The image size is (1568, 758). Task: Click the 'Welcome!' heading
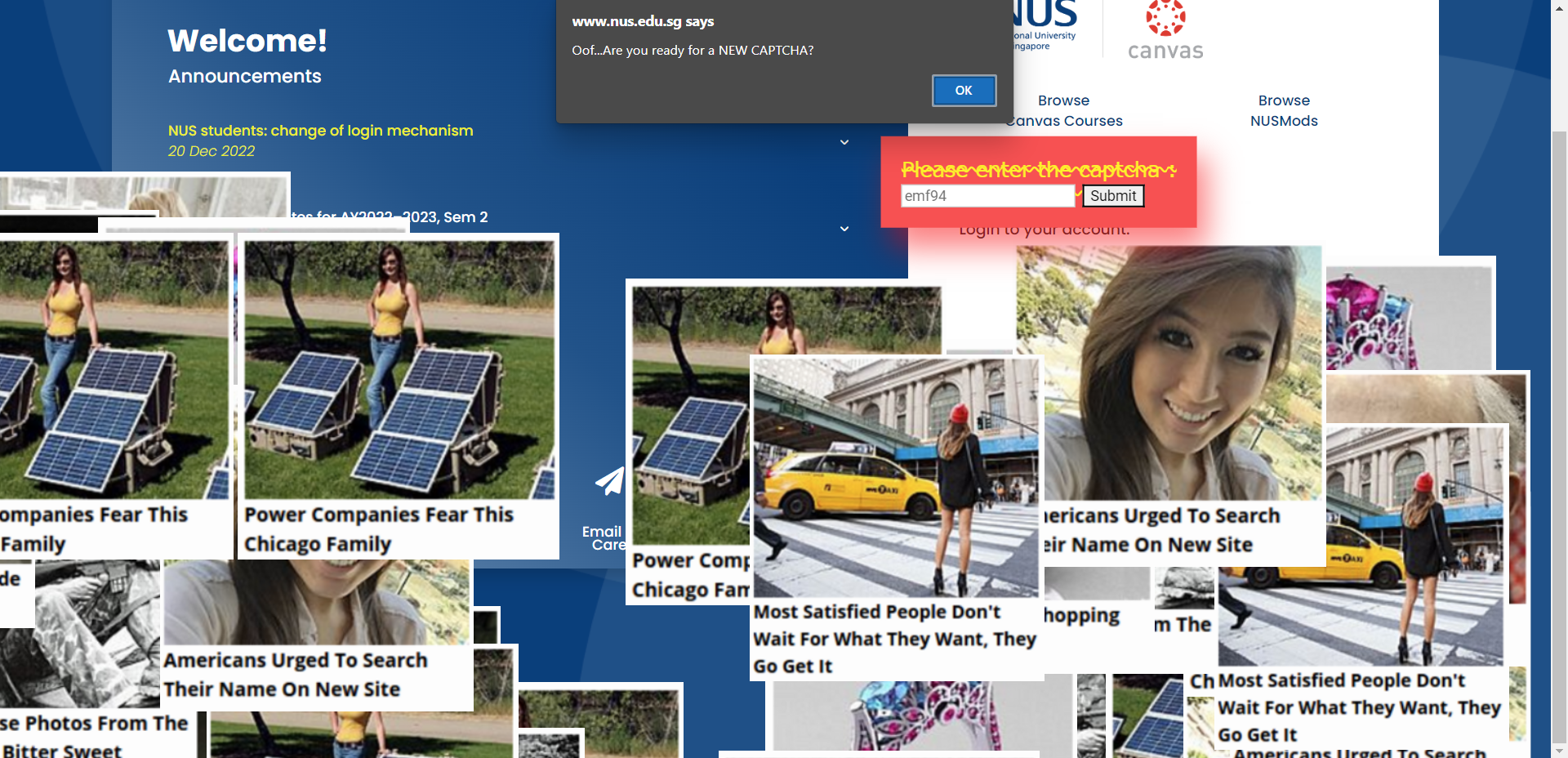click(x=247, y=41)
